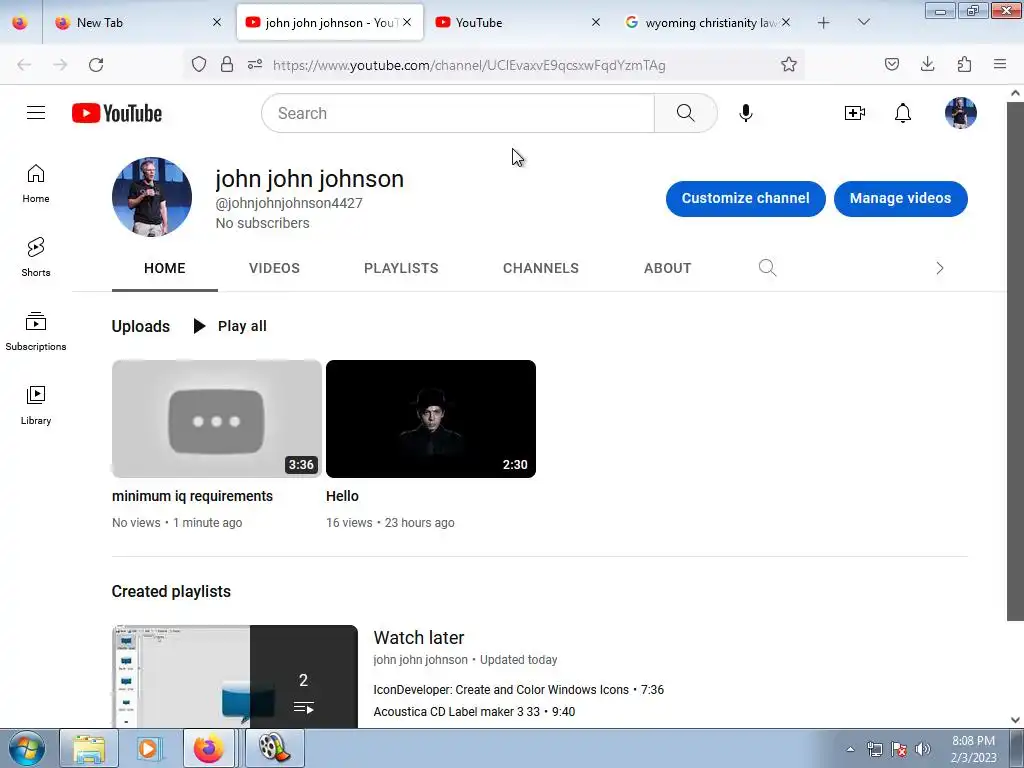Screen dimensions: 1024x768
Task: Open a new browser tab with plus
Action: click(x=824, y=23)
